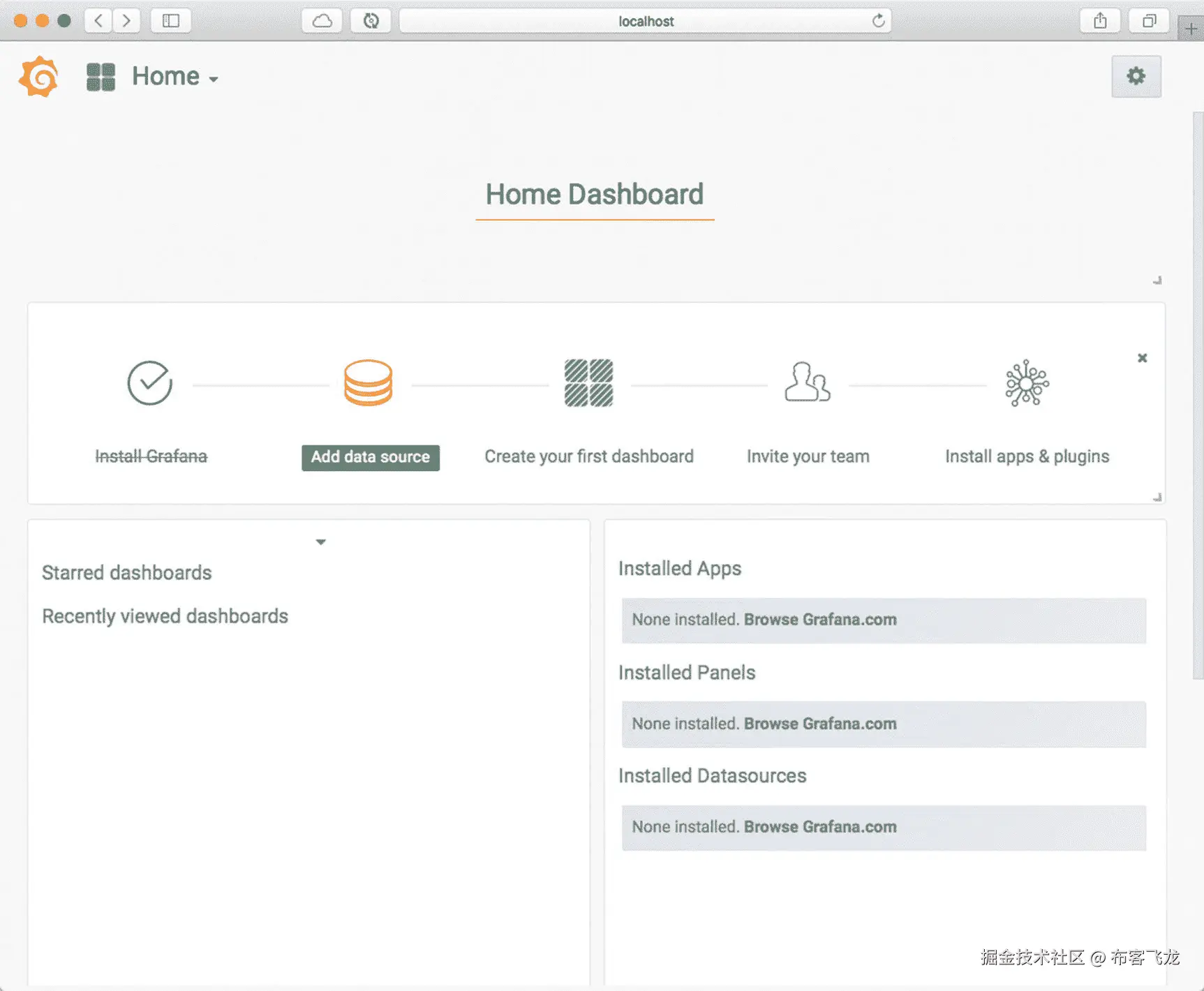Click the striped dashboard grid icon
The image size is (1204, 991).
pyautogui.click(x=588, y=382)
